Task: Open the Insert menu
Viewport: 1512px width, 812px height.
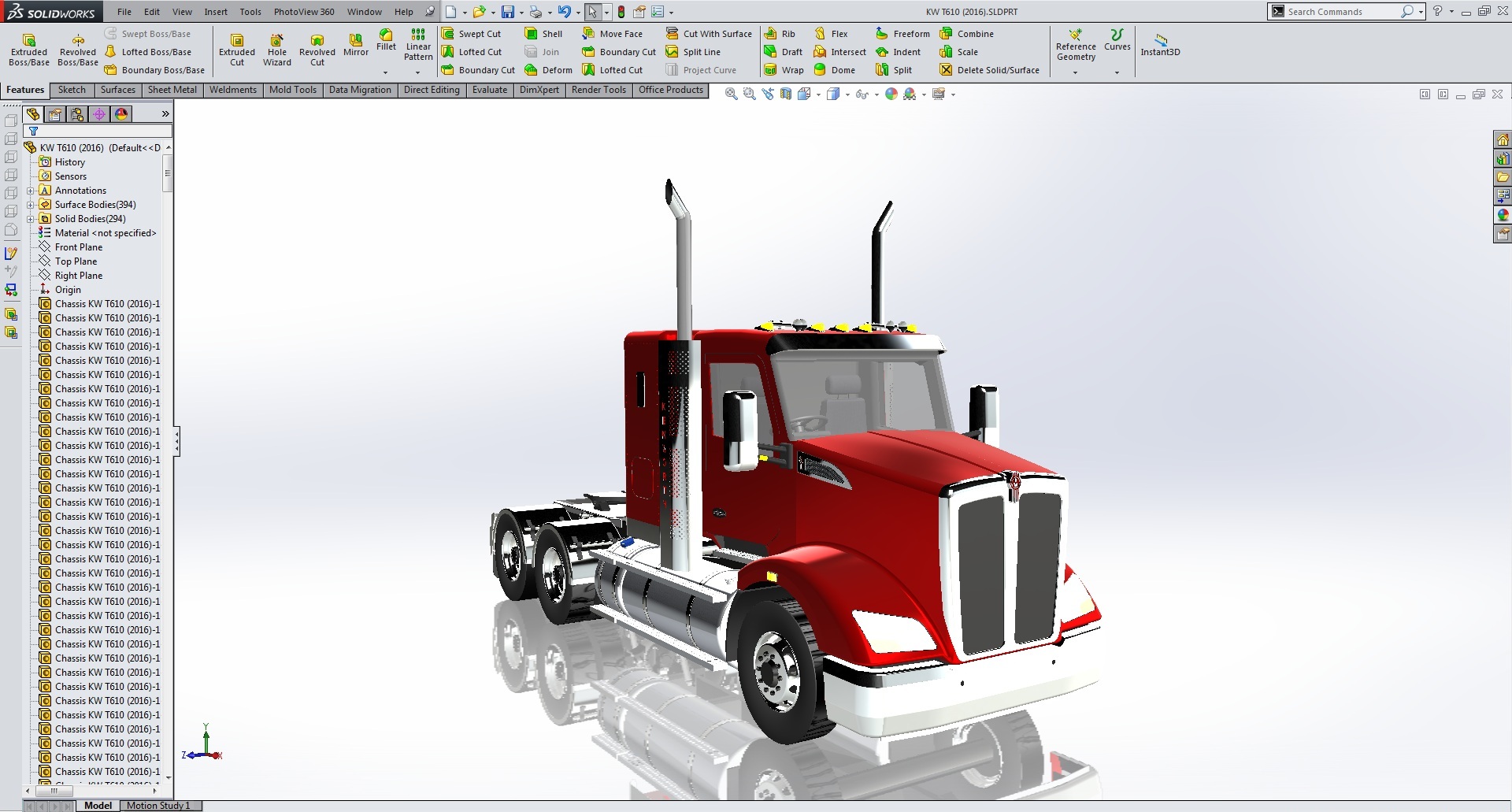Action: (216, 12)
